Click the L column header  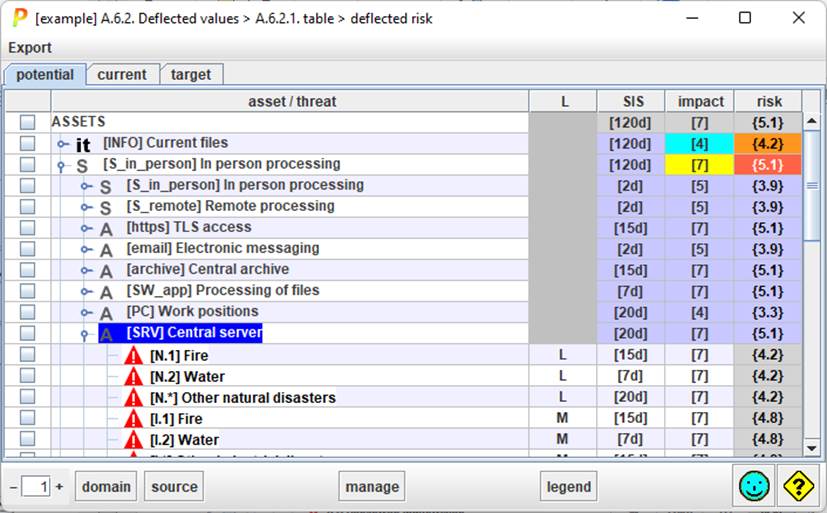point(563,101)
